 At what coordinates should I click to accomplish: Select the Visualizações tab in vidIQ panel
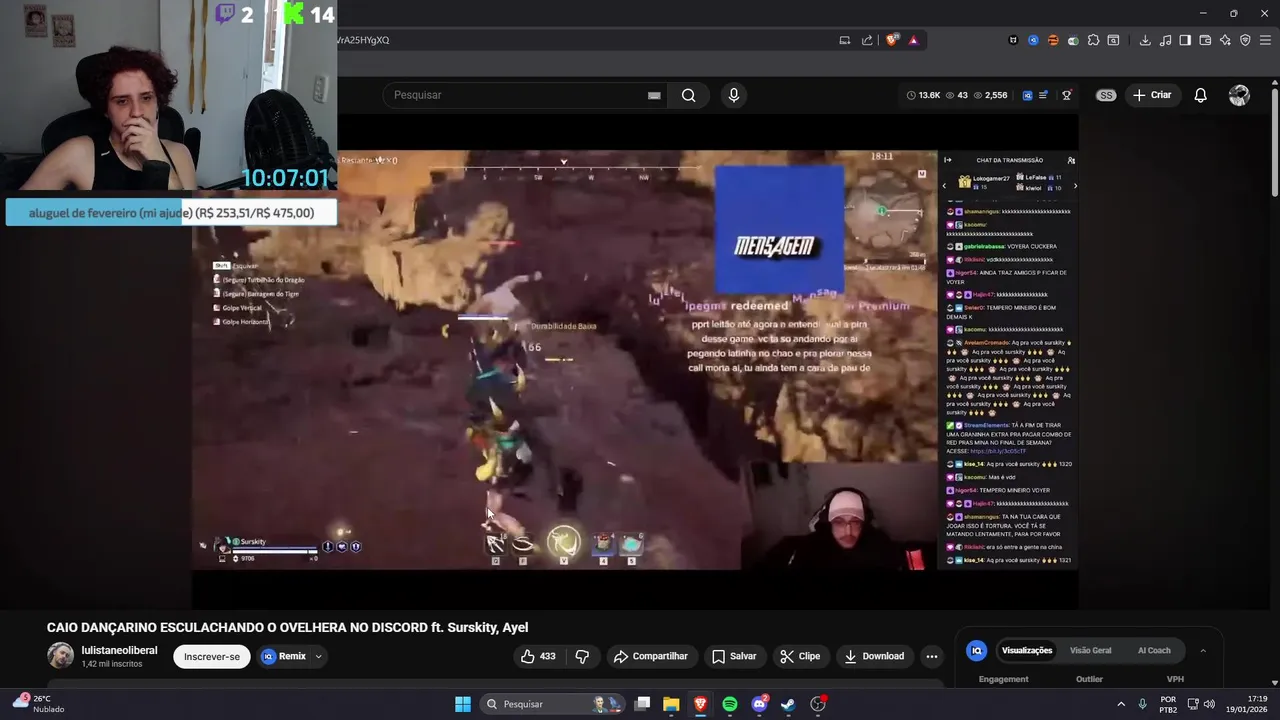(1027, 650)
